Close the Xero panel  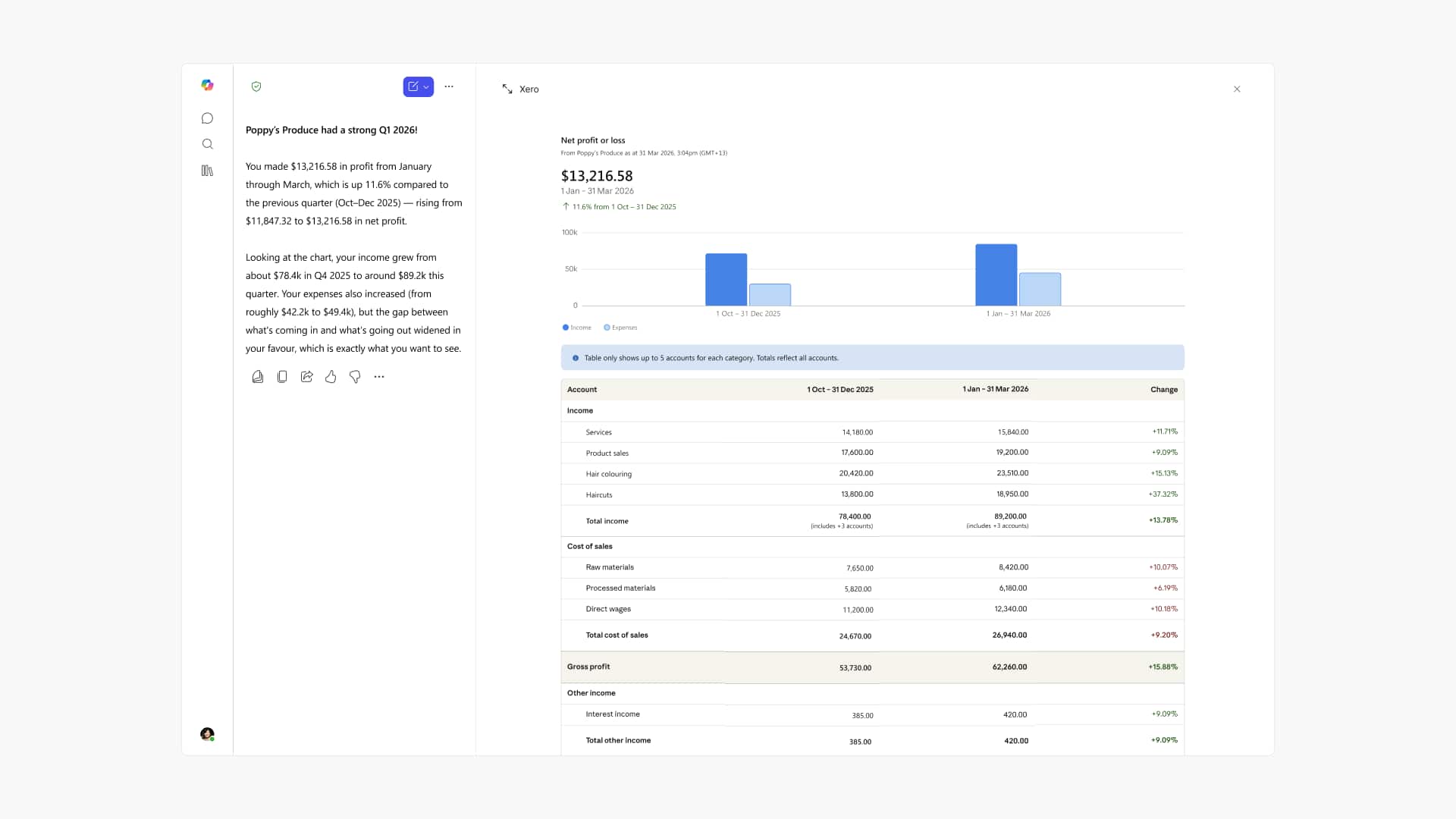[x=1237, y=89]
